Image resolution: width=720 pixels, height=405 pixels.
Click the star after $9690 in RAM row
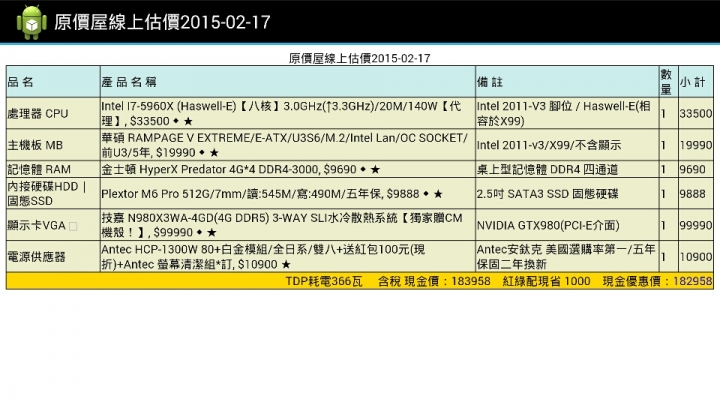(375, 170)
